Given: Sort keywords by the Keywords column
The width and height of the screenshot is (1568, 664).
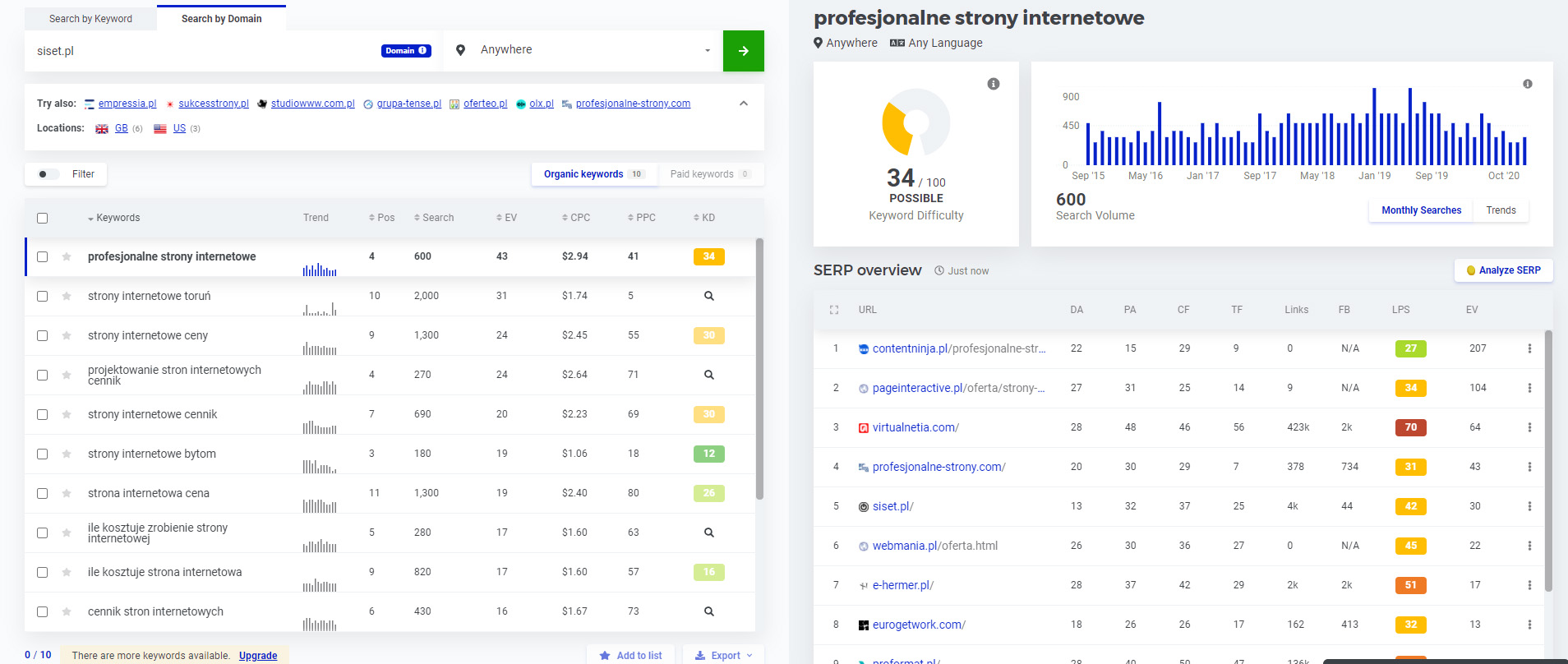Looking at the screenshot, I should pyautogui.click(x=113, y=218).
